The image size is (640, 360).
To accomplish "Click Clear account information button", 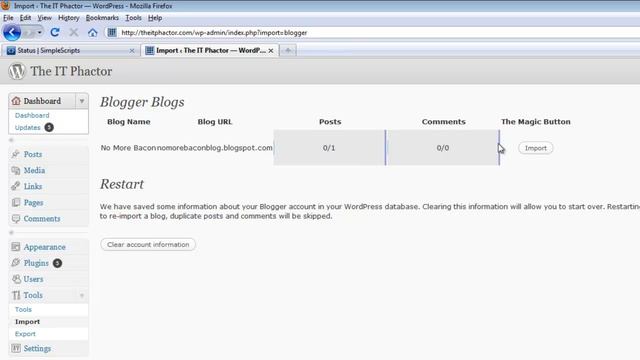I will coord(148,244).
